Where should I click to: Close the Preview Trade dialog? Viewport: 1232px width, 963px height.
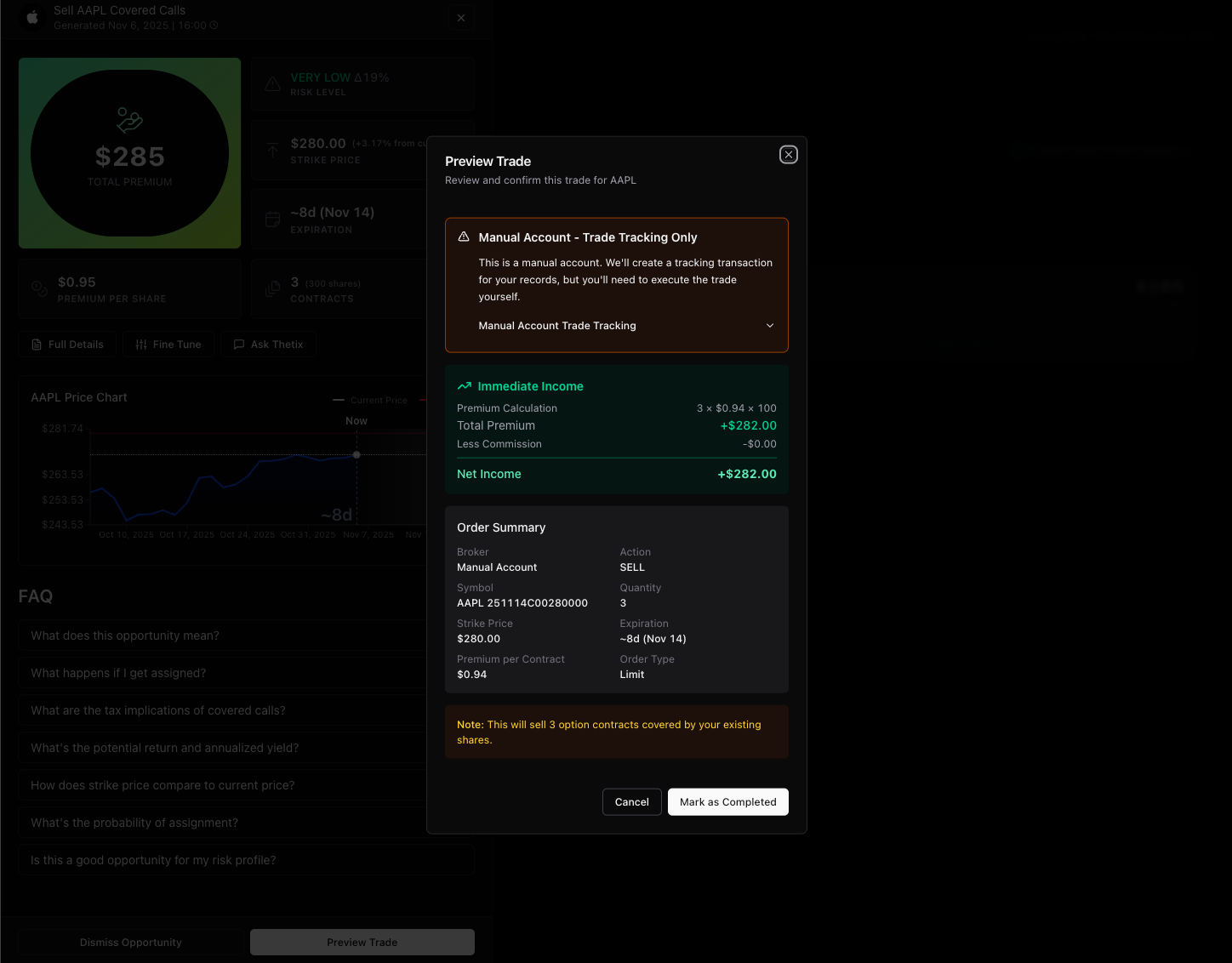coord(789,155)
